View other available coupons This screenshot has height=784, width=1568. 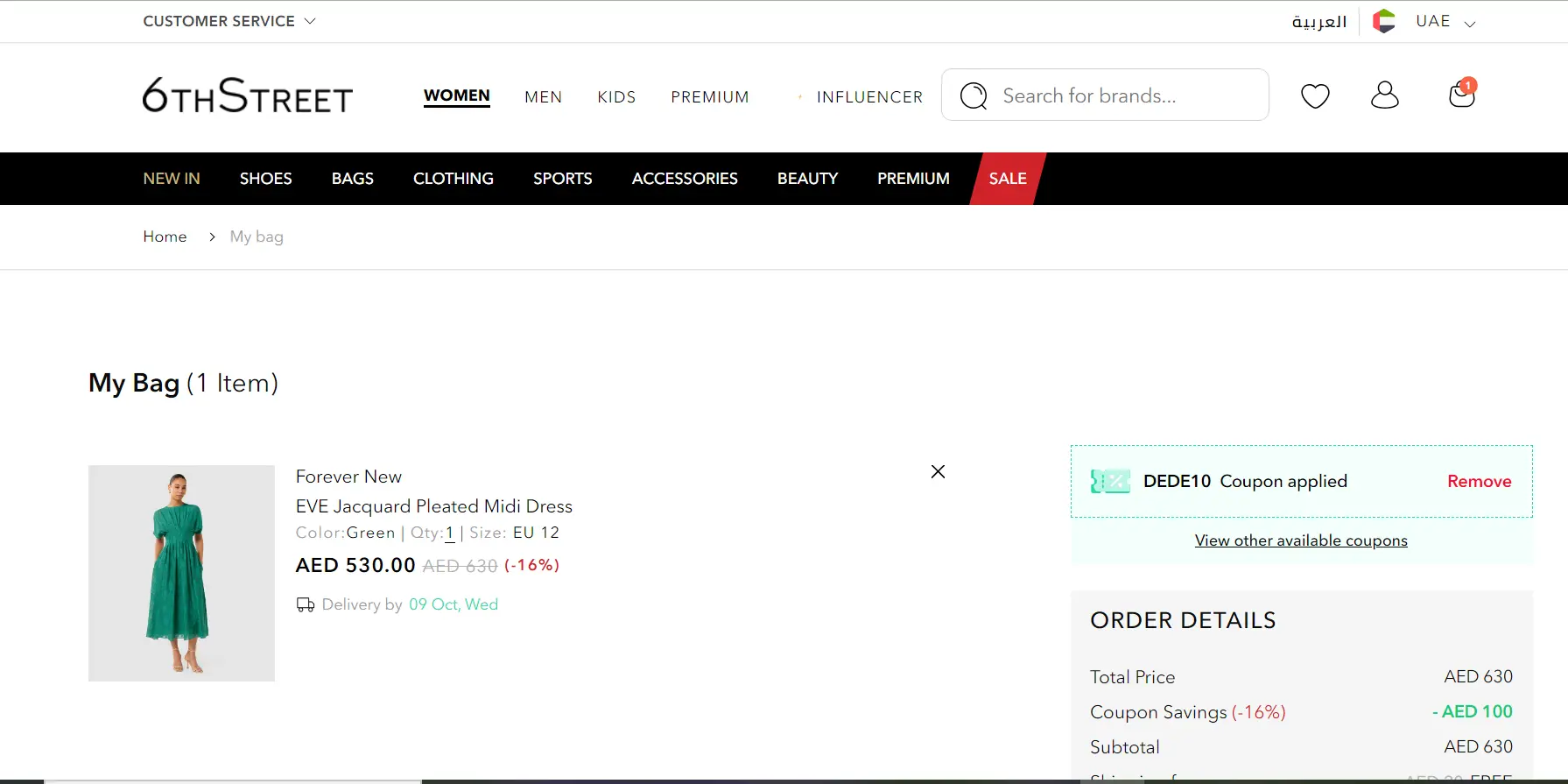(x=1301, y=540)
